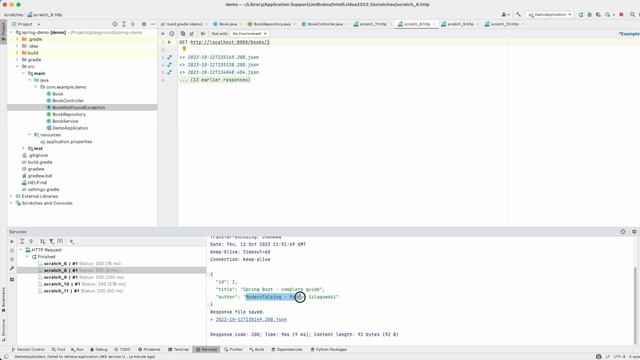Open Search Everywhere magnifier icon
Viewport: 640px width, 360px height.
[632, 14]
